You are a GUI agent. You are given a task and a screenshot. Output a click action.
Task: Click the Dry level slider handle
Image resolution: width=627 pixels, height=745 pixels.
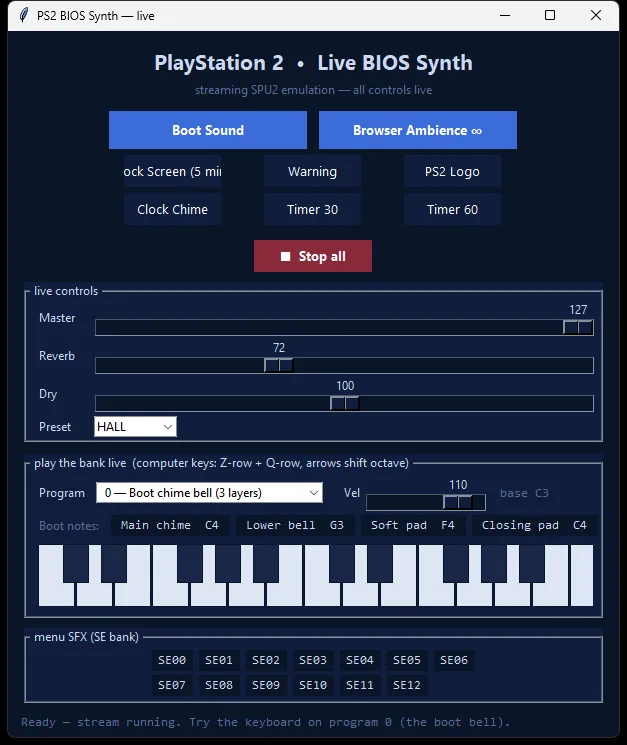tap(344, 403)
